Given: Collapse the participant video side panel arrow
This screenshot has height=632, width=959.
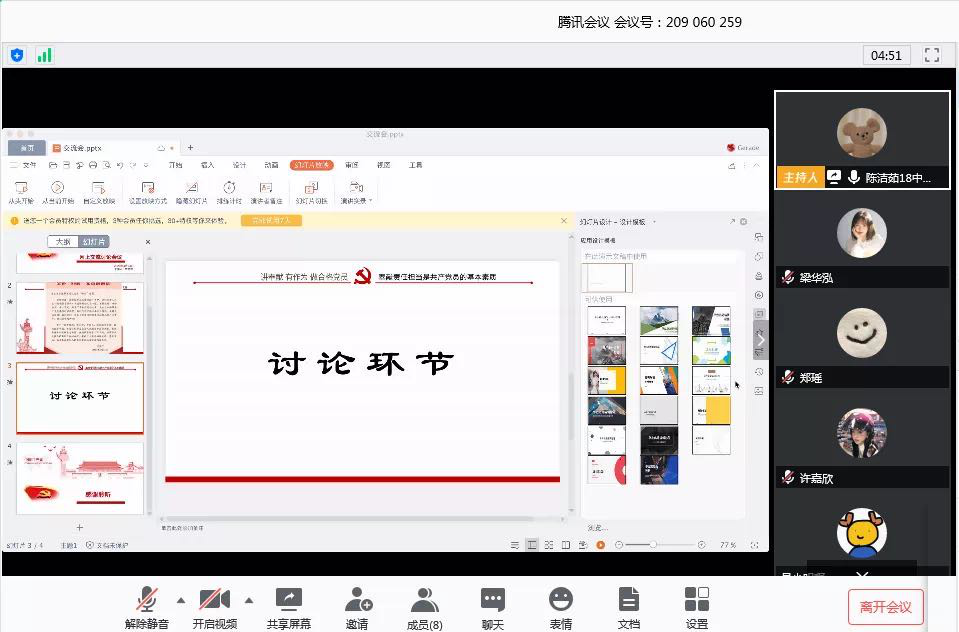Looking at the screenshot, I should [x=761, y=339].
